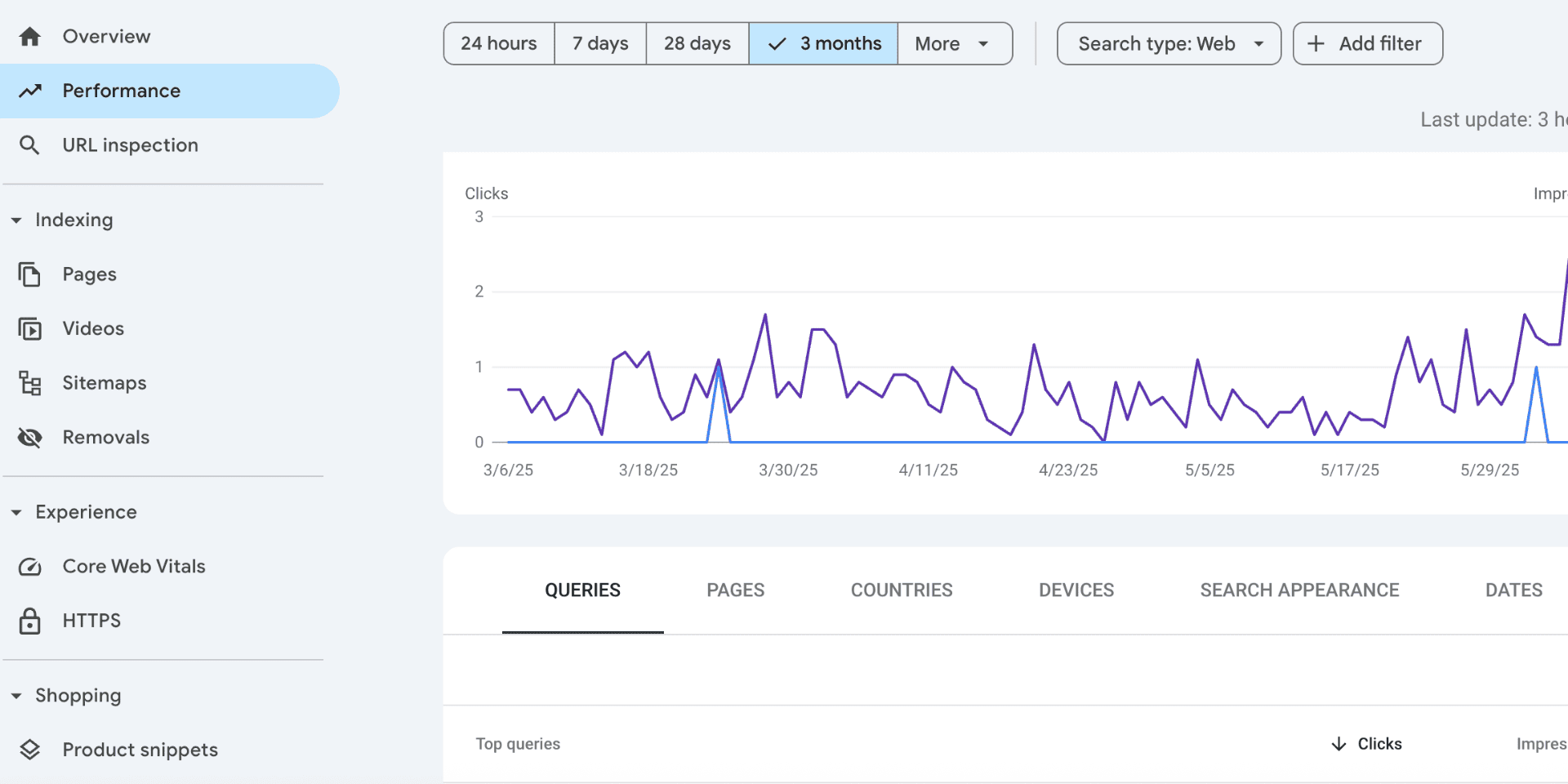Image resolution: width=1568 pixels, height=784 pixels.
Task: Sort table by Clicks column
Action: pos(1368,744)
